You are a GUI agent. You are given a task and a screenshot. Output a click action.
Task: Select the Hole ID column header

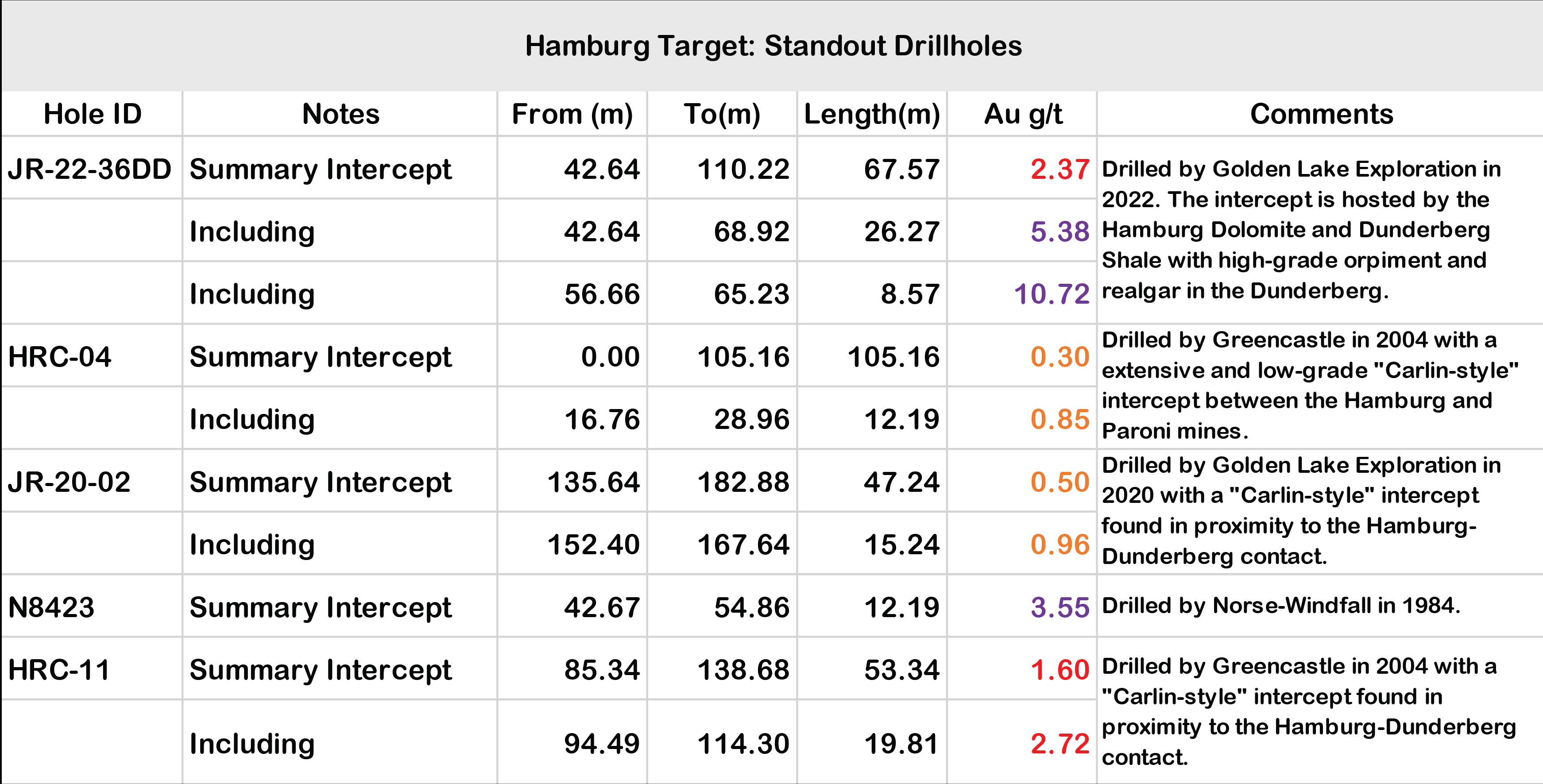pyautogui.click(x=92, y=114)
